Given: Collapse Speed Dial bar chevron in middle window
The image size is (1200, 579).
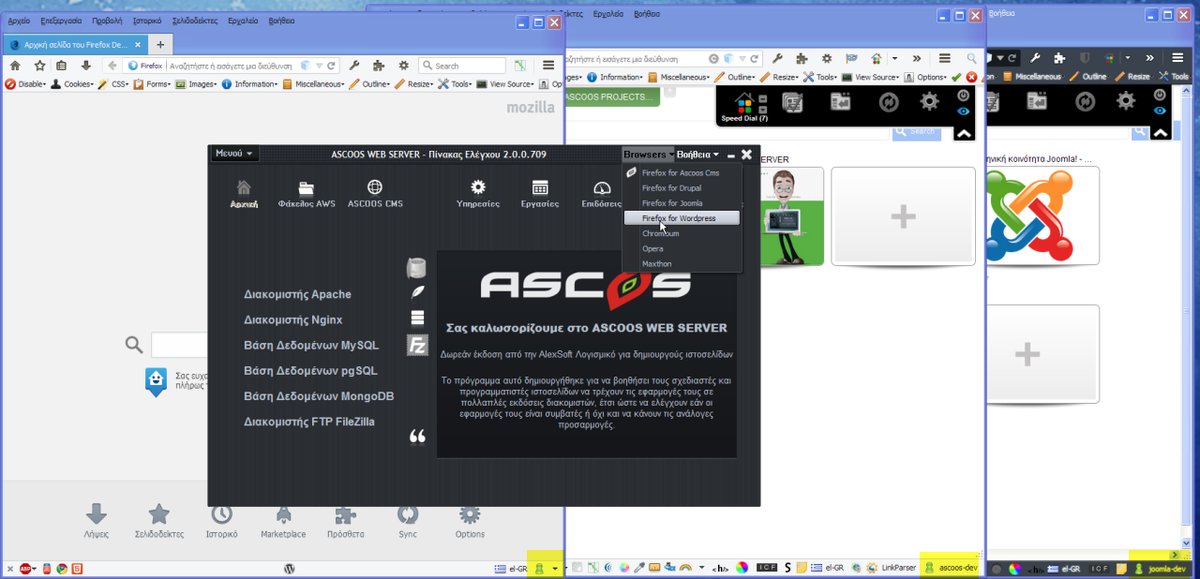Looking at the screenshot, I should tap(964, 133).
